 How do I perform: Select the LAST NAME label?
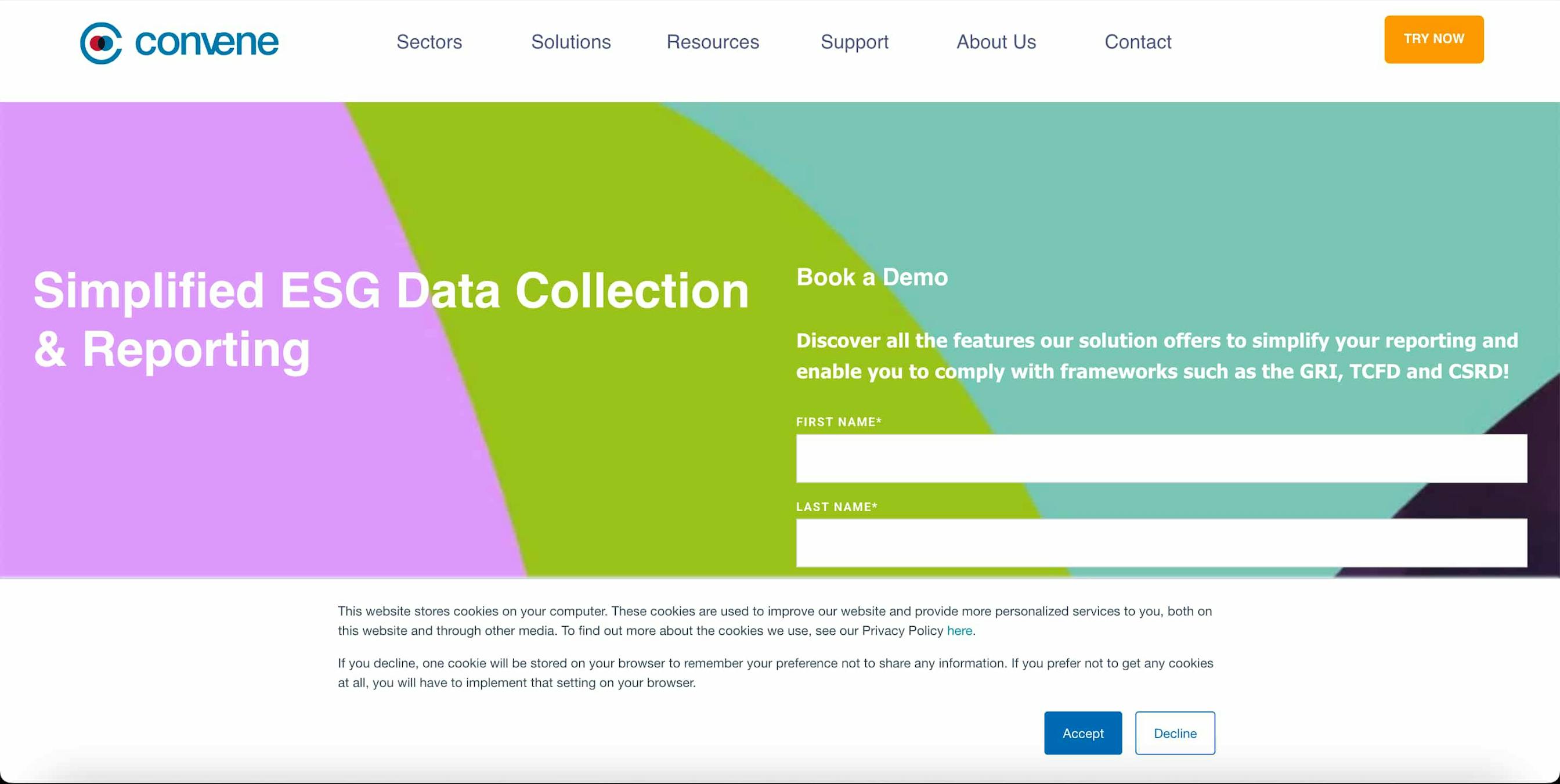pos(836,507)
